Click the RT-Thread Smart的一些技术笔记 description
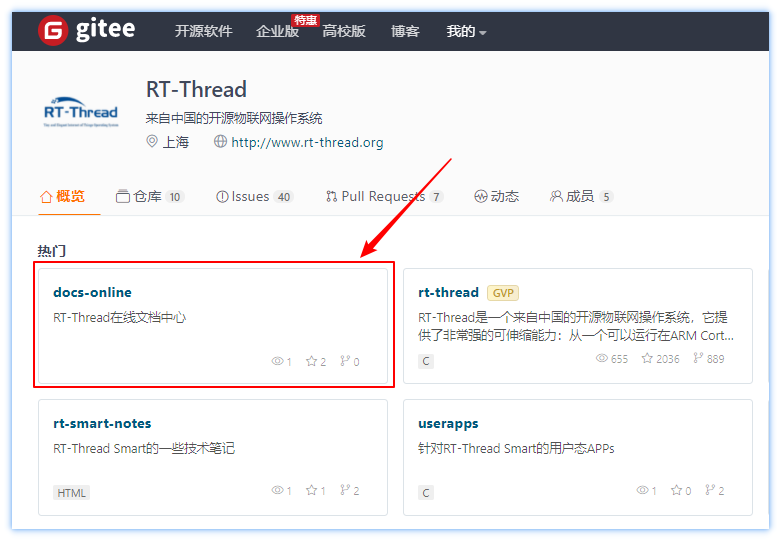781x541 pixels. [x=144, y=449]
